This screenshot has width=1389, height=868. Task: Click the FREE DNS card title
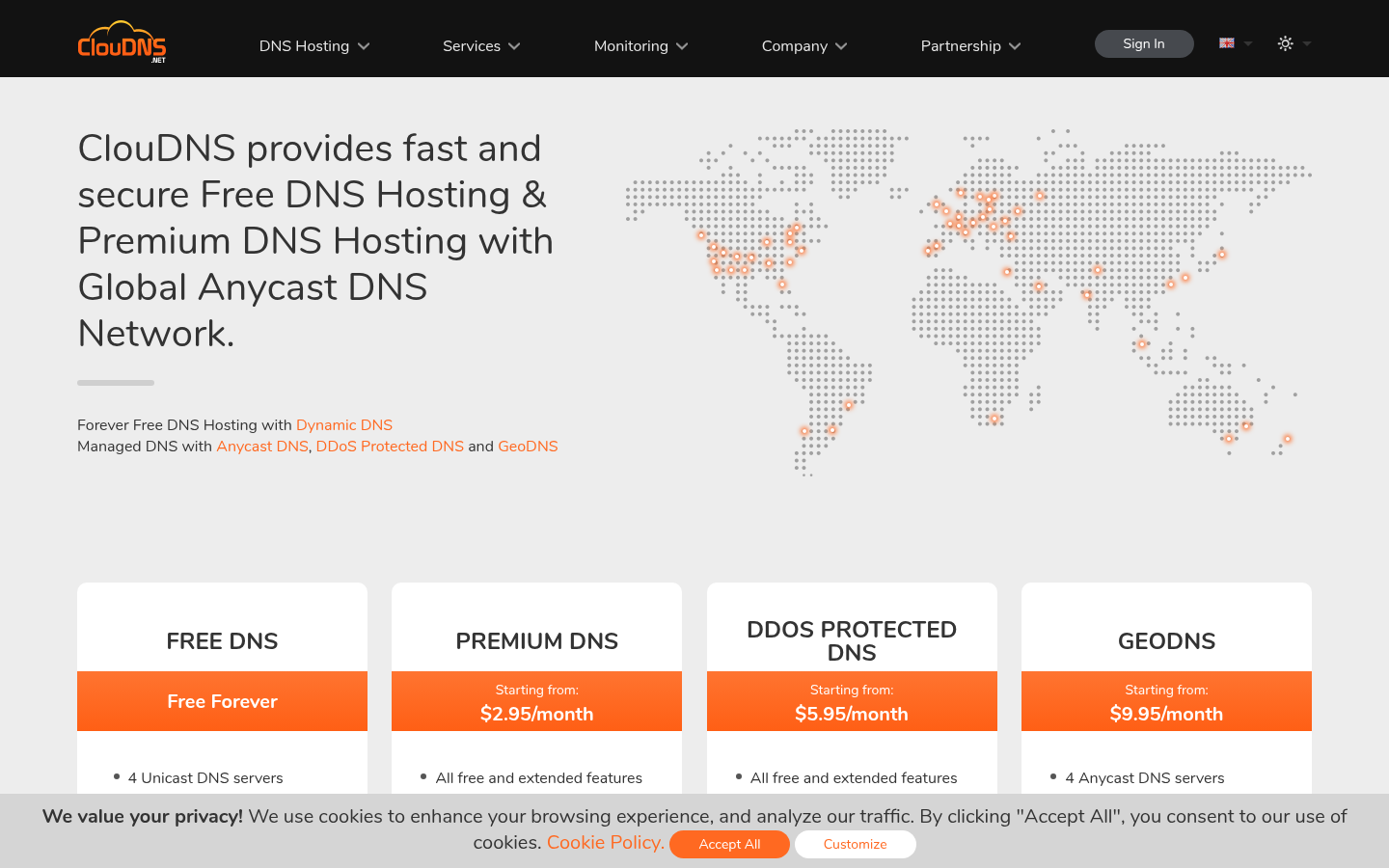coord(222,641)
